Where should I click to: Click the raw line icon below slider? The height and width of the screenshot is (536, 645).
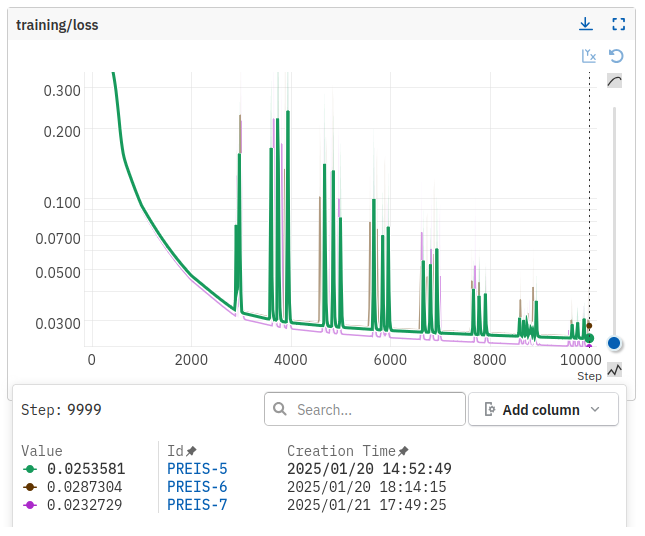tap(614, 369)
